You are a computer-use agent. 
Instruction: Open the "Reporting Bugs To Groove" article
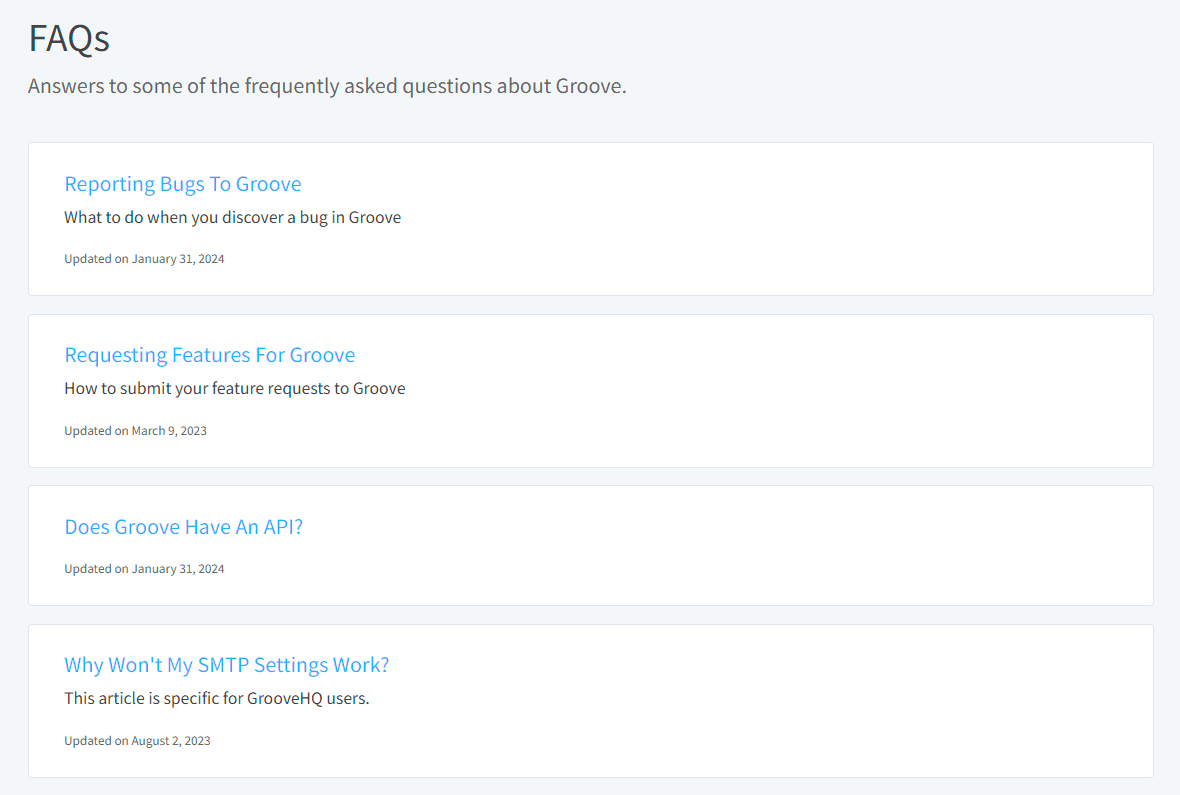(x=183, y=184)
